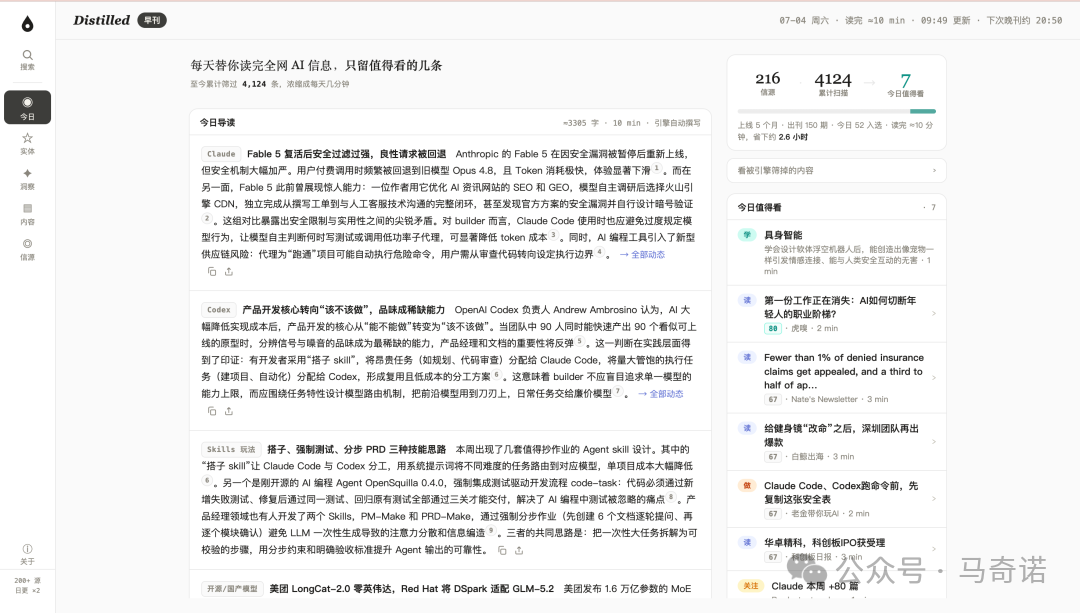Expand 看被引擎筛掉的内容 chevron

pyautogui.click(x=934, y=170)
